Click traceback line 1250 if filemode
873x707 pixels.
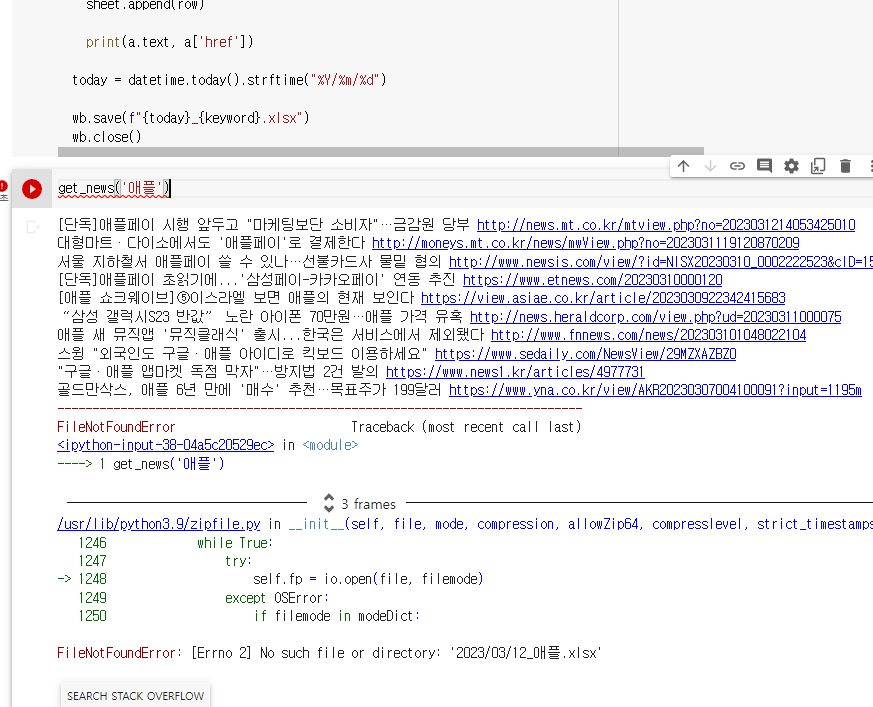(336, 616)
